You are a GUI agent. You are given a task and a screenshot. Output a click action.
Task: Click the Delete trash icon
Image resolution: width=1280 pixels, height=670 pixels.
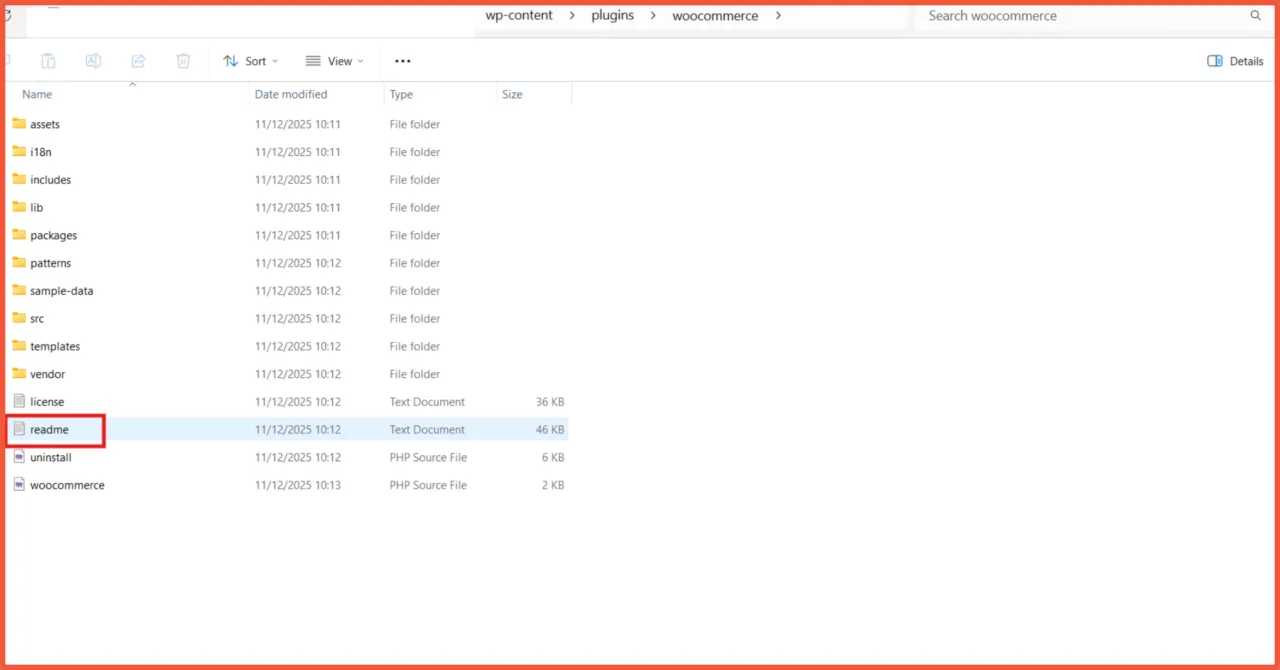pyautogui.click(x=183, y=61)
